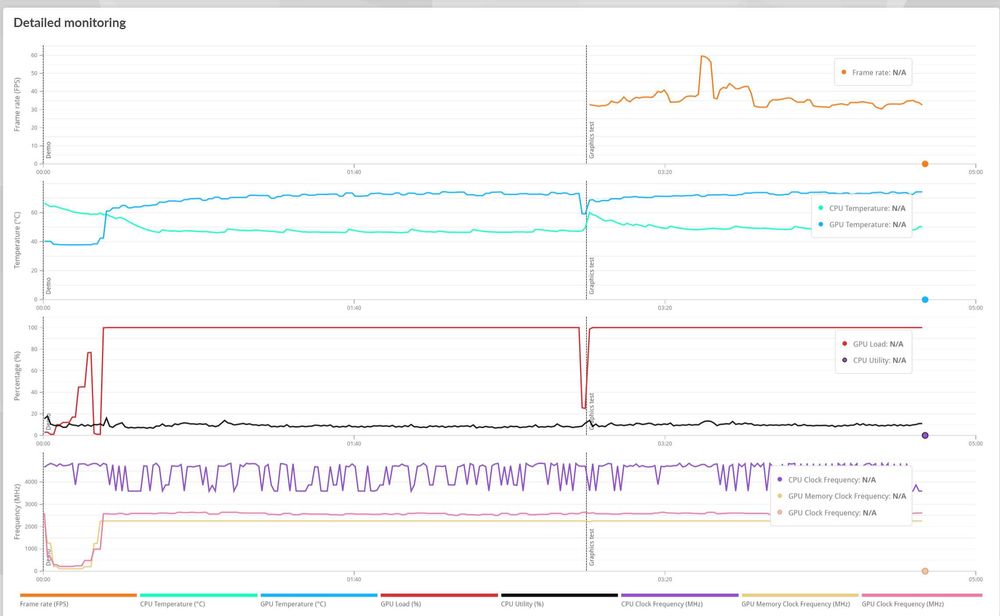Click the blue end dot on temperature chart

(x=925, y=300)
